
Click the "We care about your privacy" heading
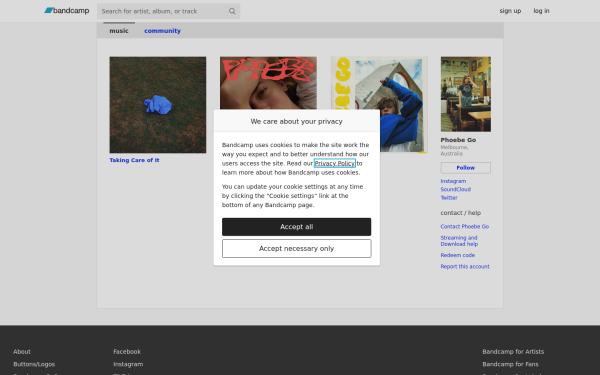tap(297, 121)
